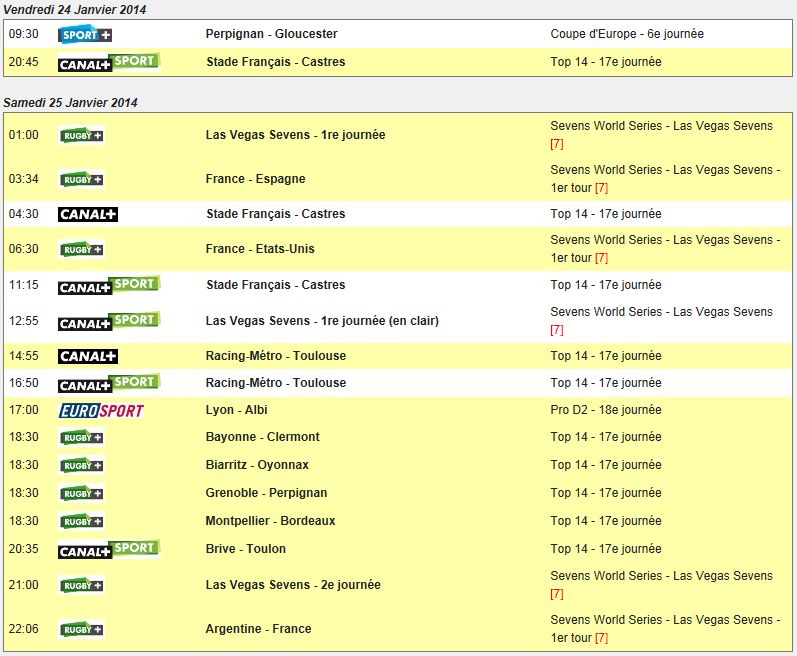Screen dimensions: 797x656
Task: Click the Rugby+ logo on the 21:00 row
Action: tap(82, 585)
